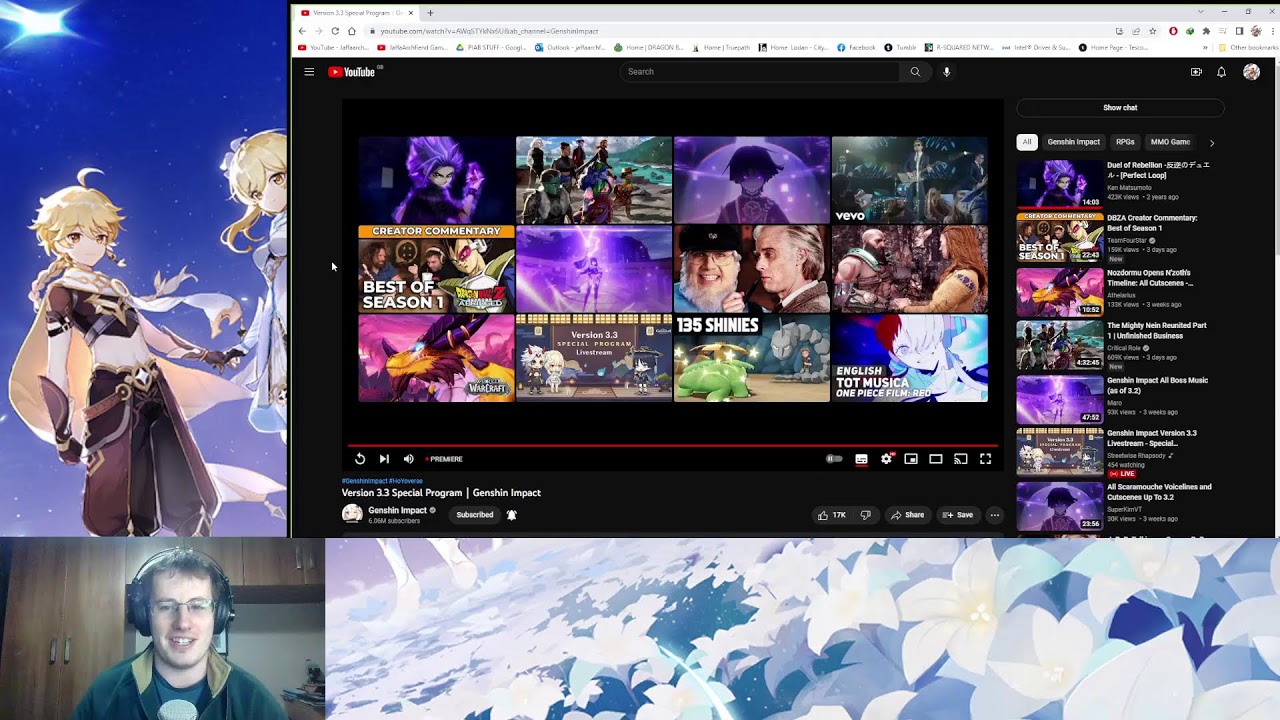Open the YouTube hamburger guide menu
Viewport: 1280px width, 720px height.
tap(309, 72)
